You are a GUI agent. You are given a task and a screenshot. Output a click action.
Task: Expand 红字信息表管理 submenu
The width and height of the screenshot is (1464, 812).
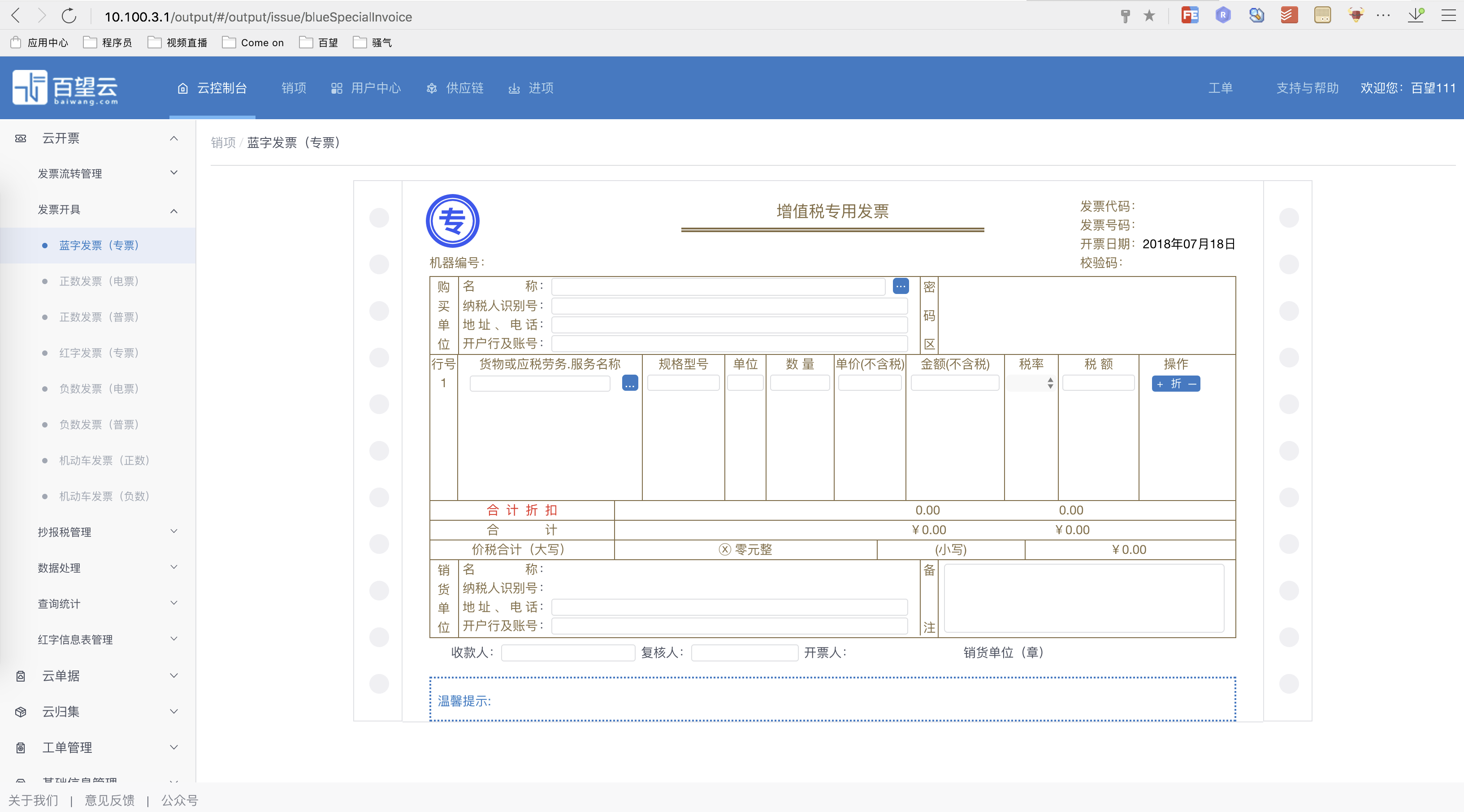[174, 639]
